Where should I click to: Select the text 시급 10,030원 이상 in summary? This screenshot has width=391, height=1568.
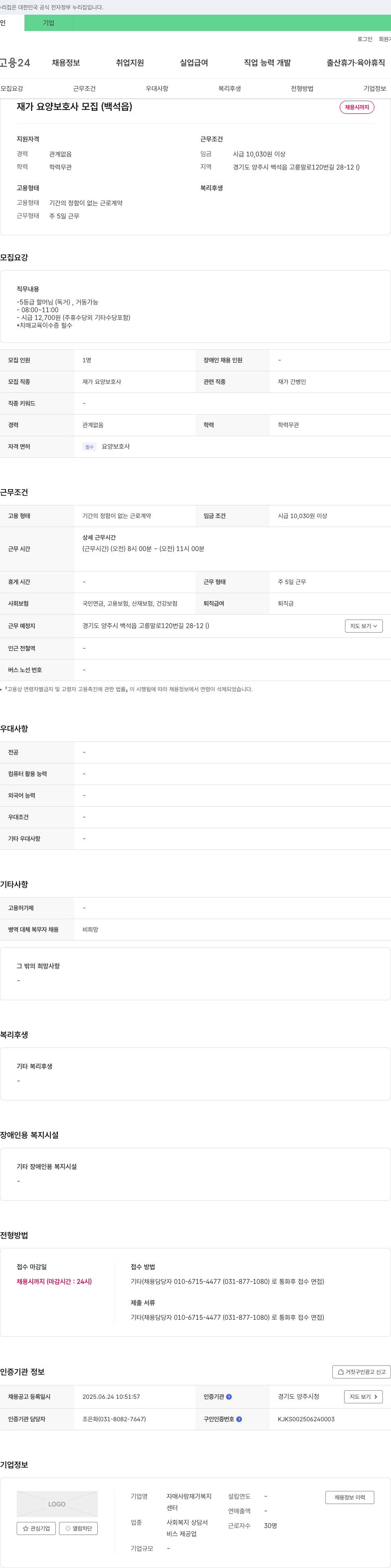(259, 154)
